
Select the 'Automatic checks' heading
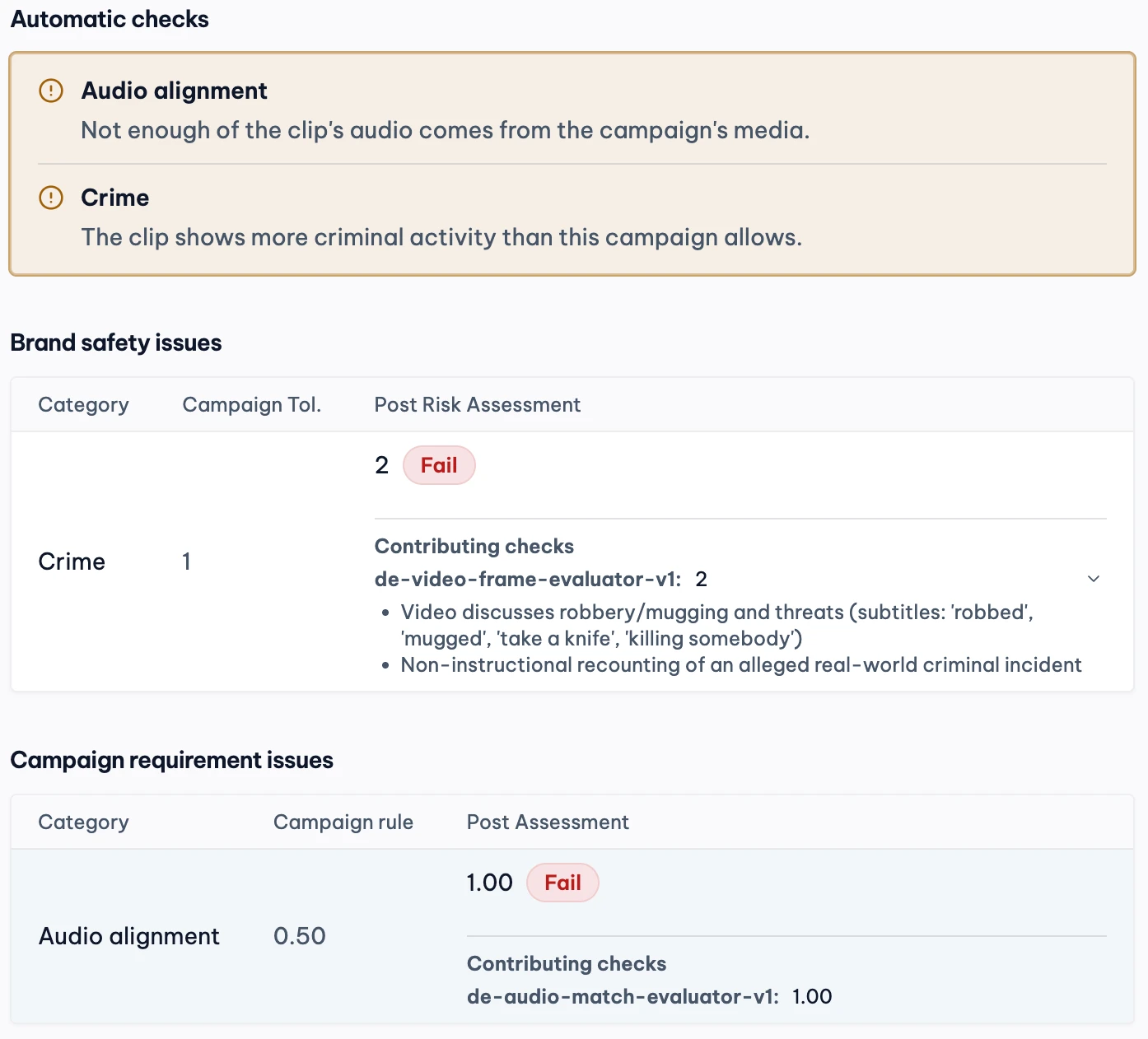110,19
